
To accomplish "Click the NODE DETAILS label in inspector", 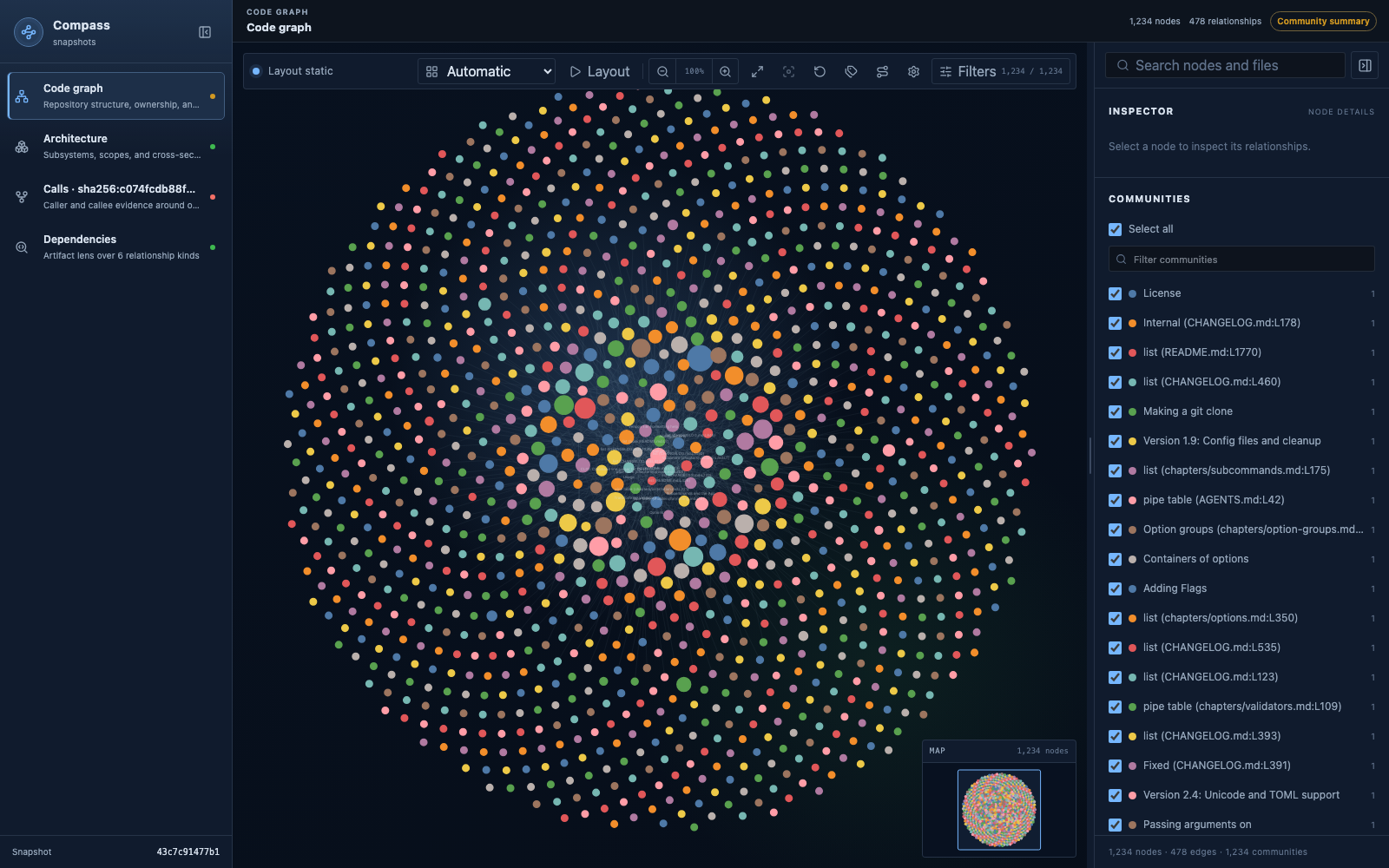I will pos(1341,112).
